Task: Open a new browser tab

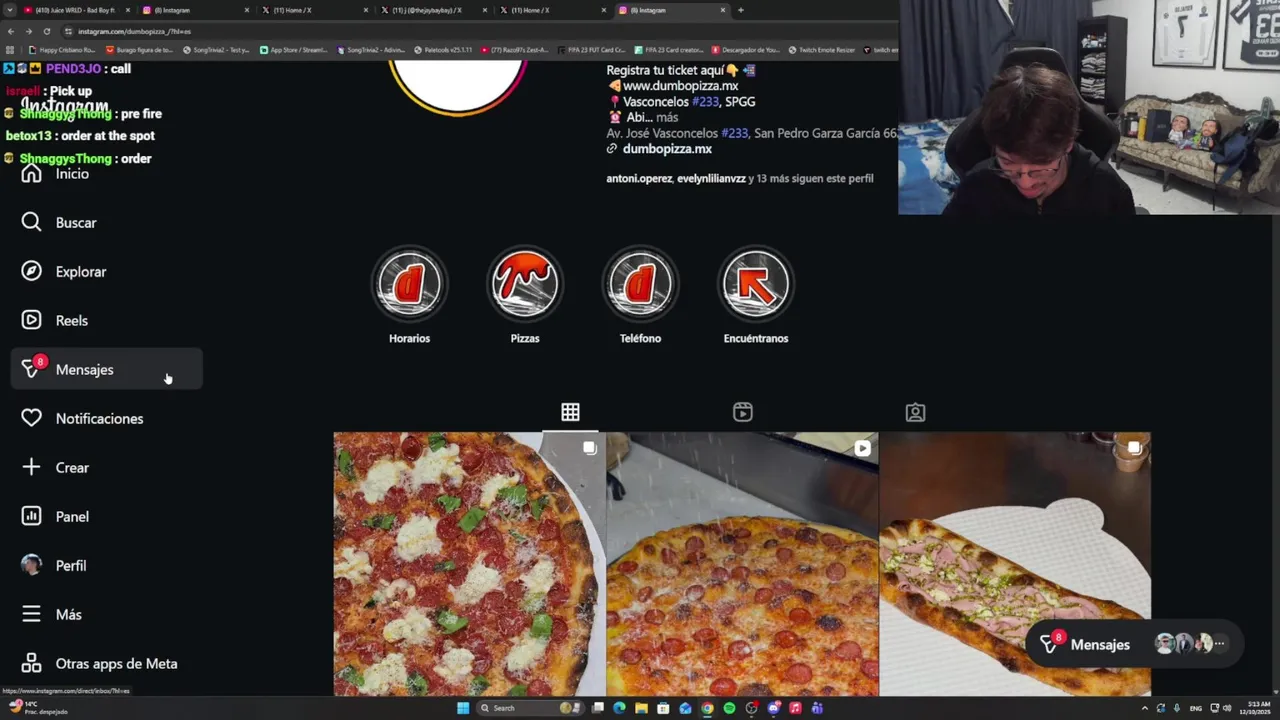Action: [740, 10]
